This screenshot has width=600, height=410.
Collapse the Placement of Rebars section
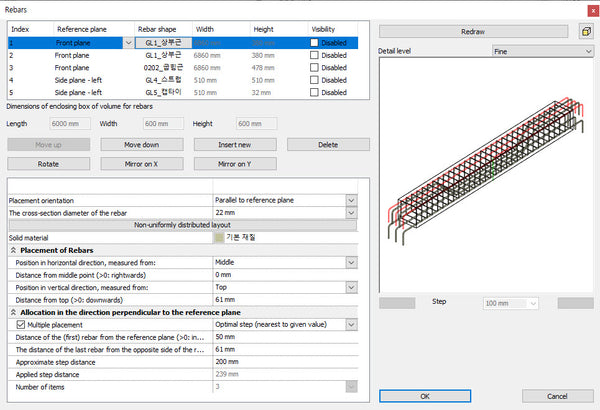pyautogui.click(x=13, y=250)
